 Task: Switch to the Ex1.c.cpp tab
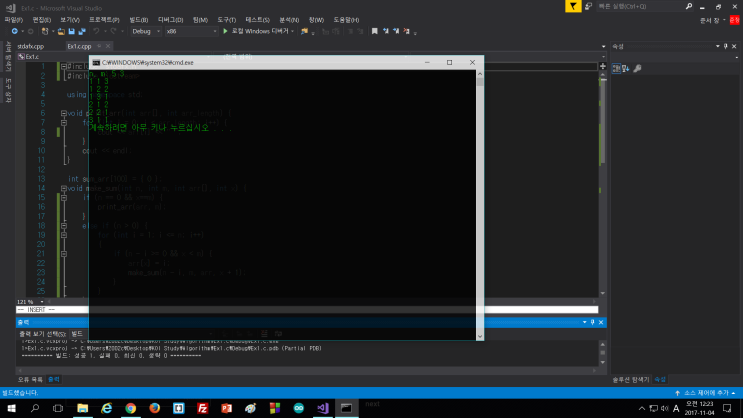pos(79,46)
